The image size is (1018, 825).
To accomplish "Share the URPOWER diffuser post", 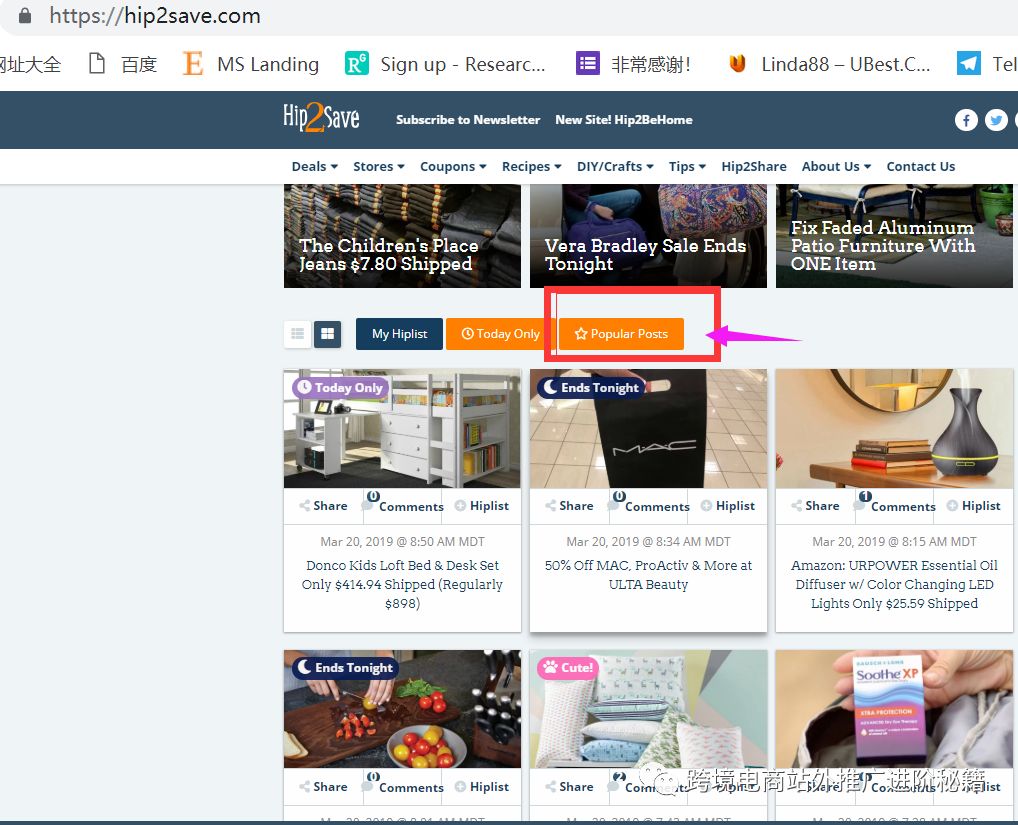I will pos(815,506).
